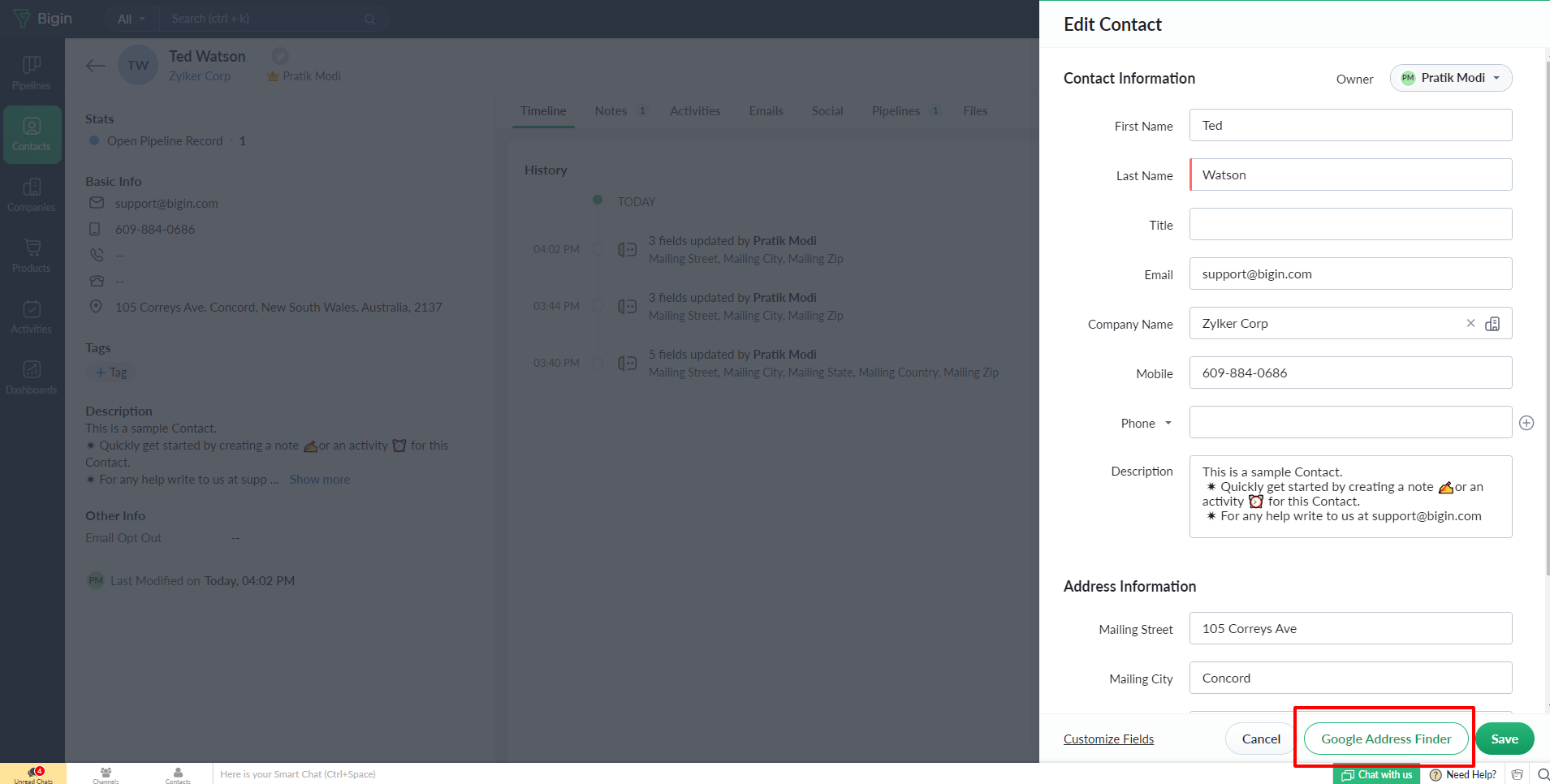Viewport: 1550px width, 784px height.
Task: Click the Bigin logo
Action: coord(44,19)
